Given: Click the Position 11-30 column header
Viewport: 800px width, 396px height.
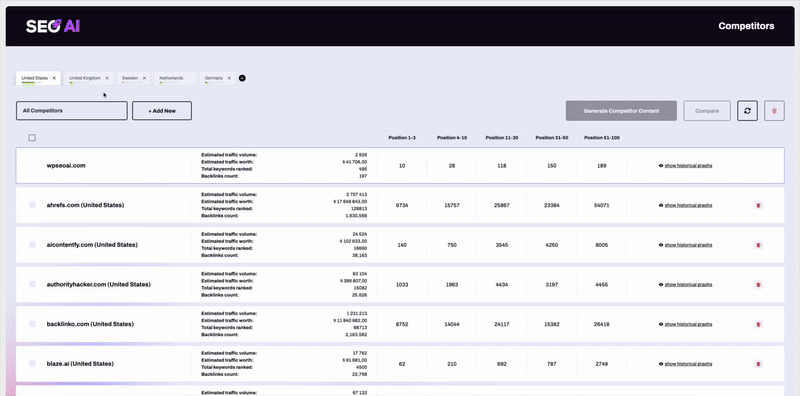Looking at the screenshot, I should tap(502, 138).
